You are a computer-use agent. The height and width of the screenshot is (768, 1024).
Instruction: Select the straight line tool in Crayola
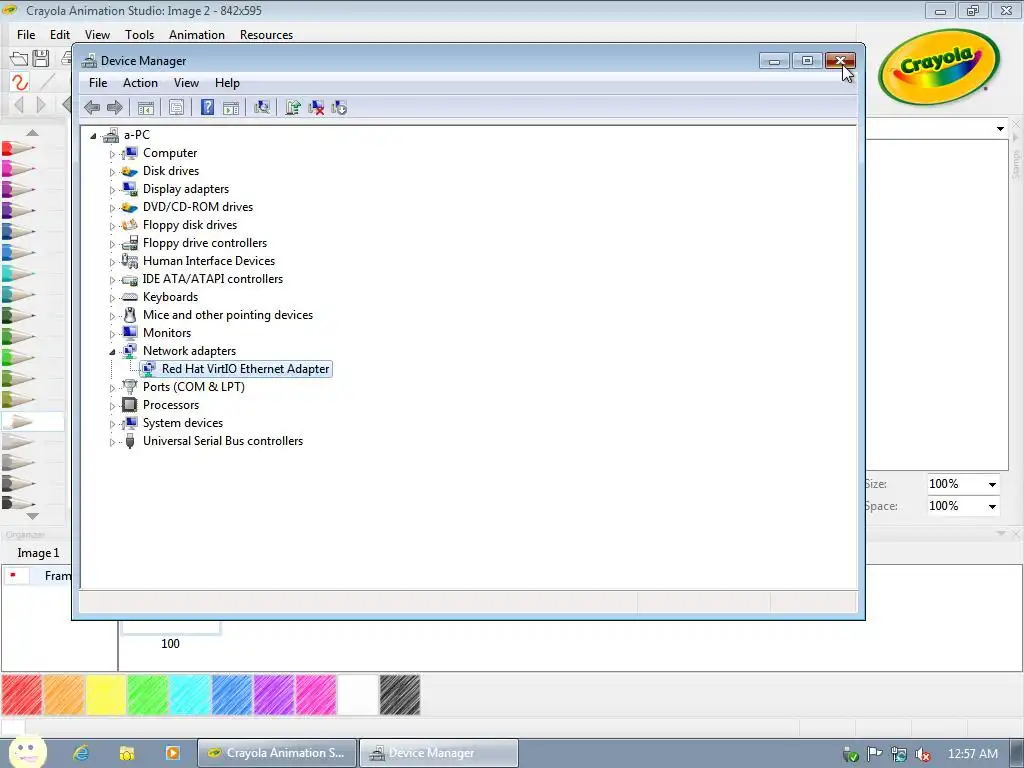coord(47,82)
